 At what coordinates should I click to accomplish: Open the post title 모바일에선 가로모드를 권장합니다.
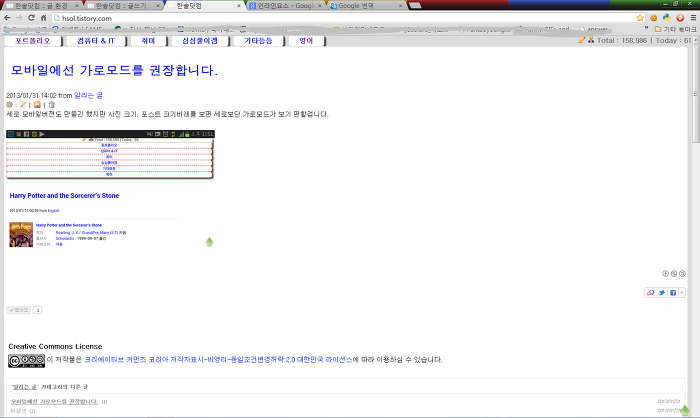pos(114,70)
